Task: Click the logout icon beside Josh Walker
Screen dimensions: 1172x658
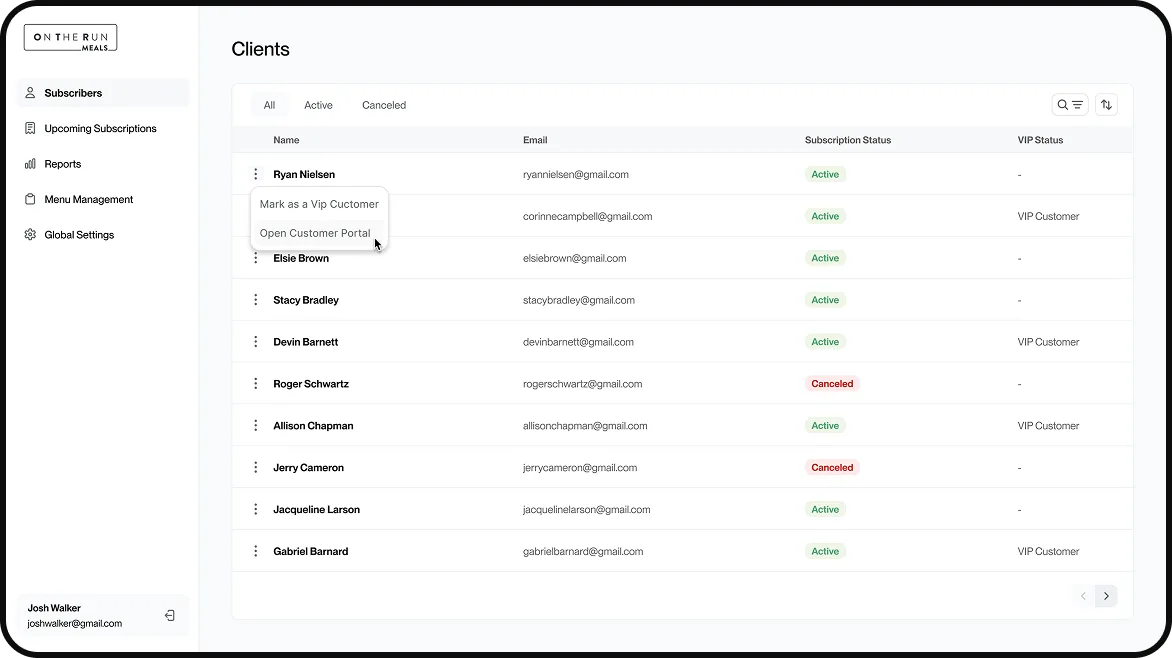Action: [170, 615]
